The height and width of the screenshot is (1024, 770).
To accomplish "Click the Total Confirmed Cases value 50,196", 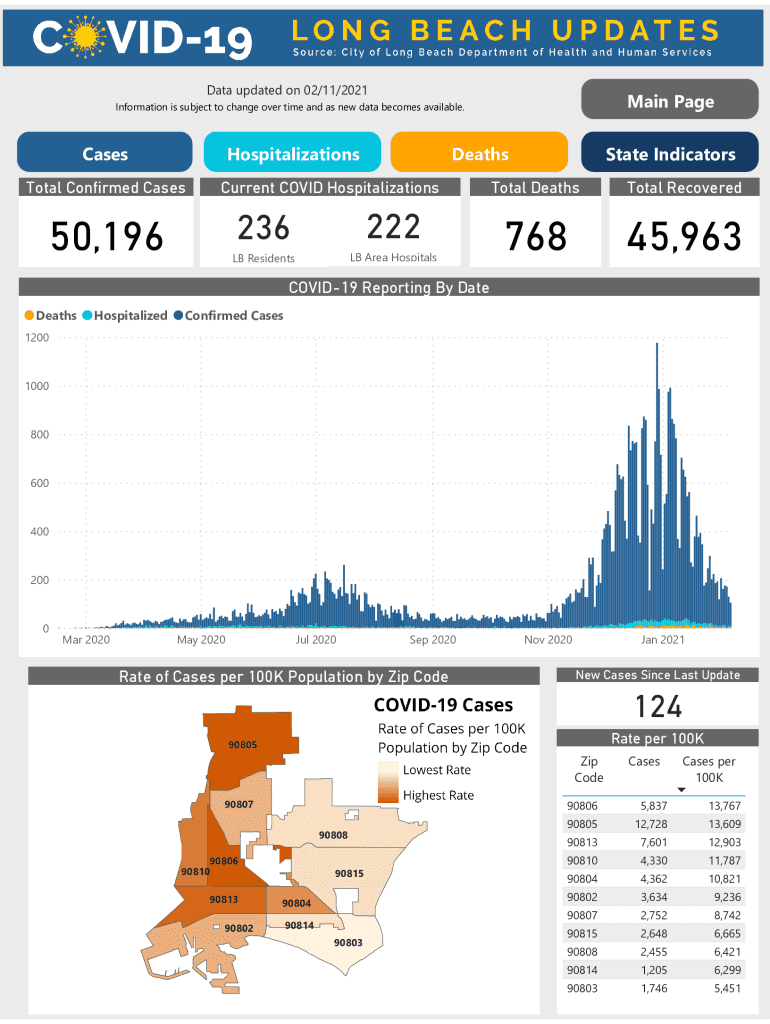I will (x=106, y=237).
